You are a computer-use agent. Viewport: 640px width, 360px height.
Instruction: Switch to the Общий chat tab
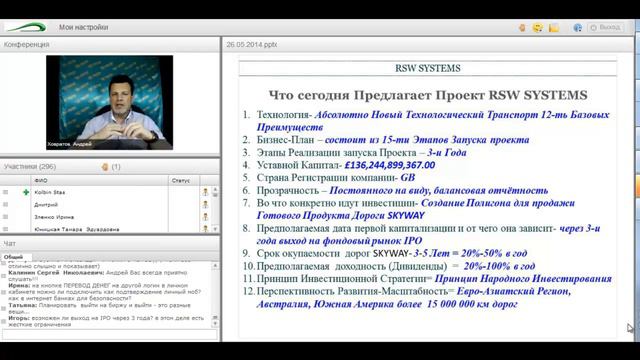[13, 257]
